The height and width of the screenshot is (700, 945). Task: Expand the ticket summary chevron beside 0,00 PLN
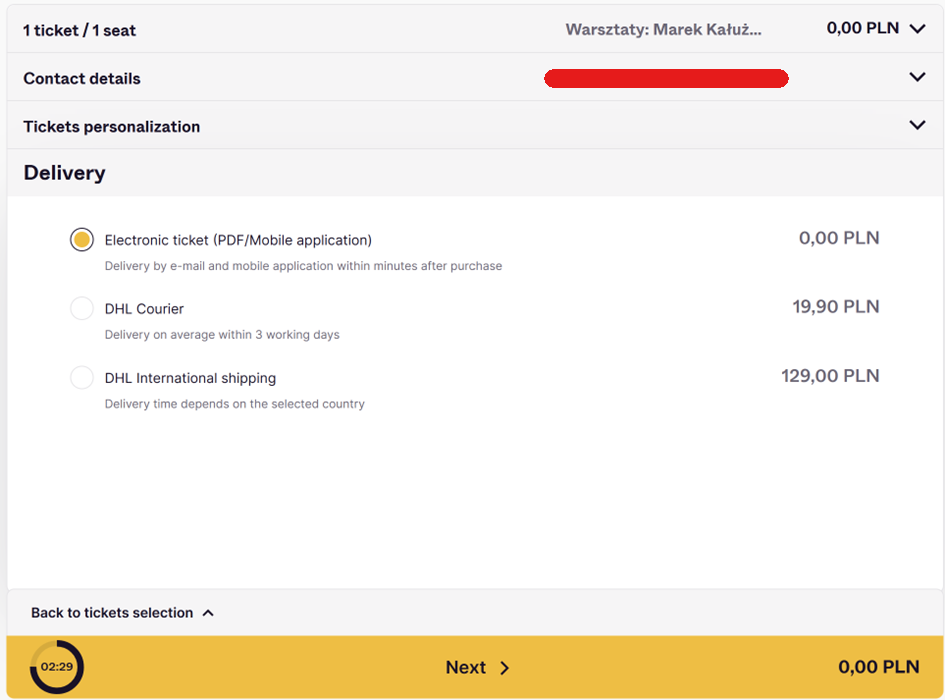[x=917, y=29]
